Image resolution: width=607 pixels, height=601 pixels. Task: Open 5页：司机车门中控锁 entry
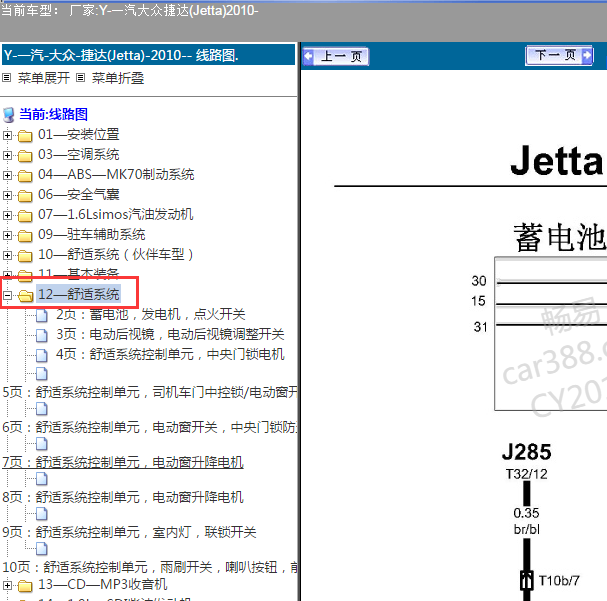click(x=150, y=392)
